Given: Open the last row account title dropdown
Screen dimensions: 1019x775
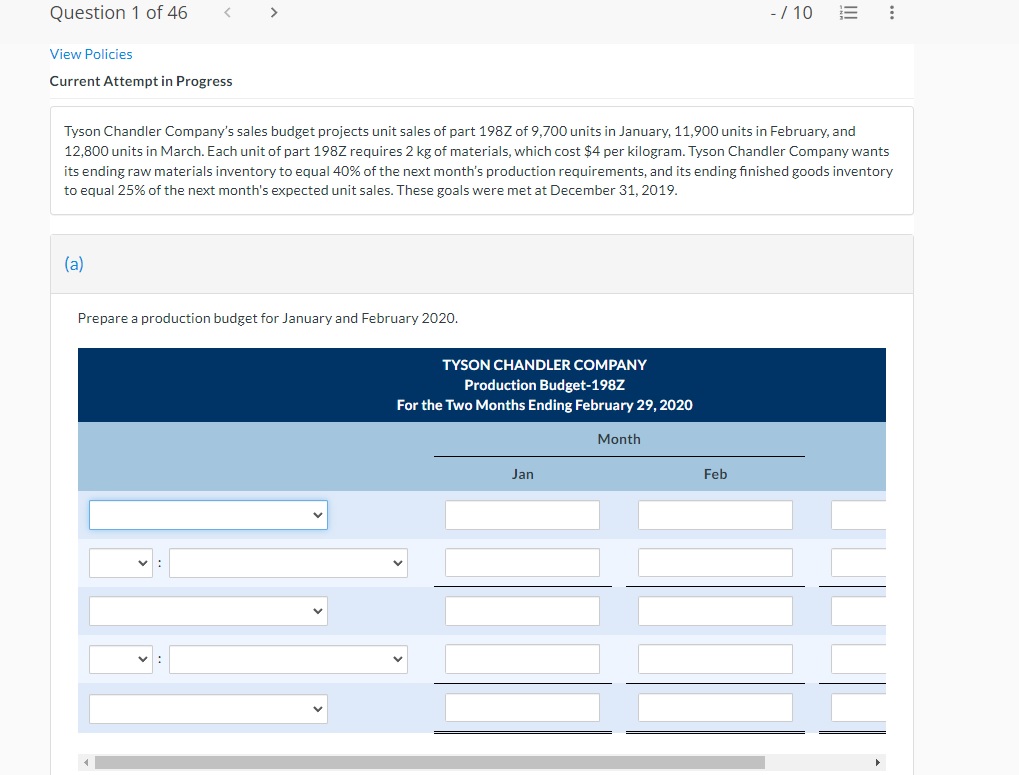Looking at the screenshot, I should pos(207,708).
